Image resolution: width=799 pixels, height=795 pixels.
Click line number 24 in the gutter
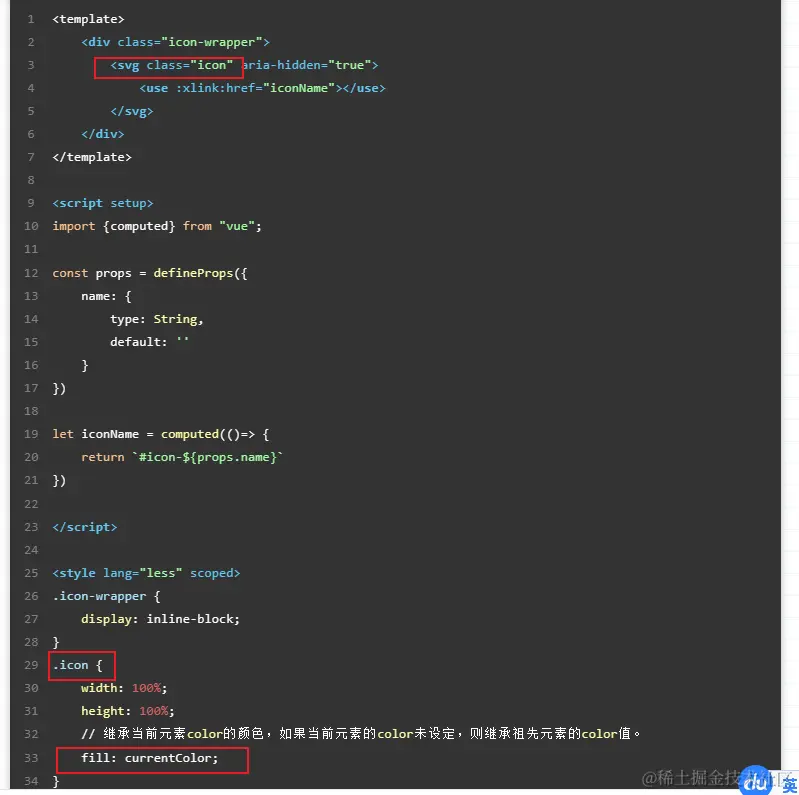pos(31,550)
